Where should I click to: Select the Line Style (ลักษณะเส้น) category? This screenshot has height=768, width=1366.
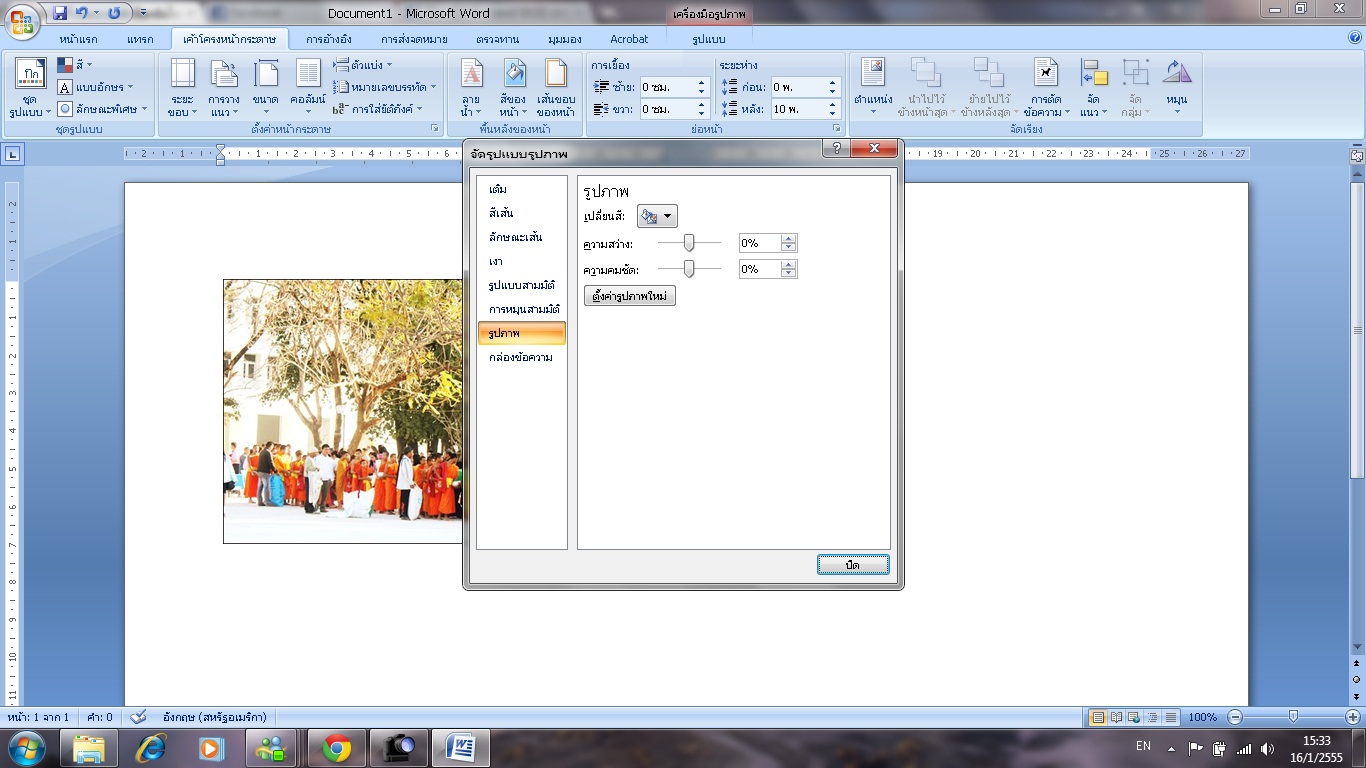[522, 237]
